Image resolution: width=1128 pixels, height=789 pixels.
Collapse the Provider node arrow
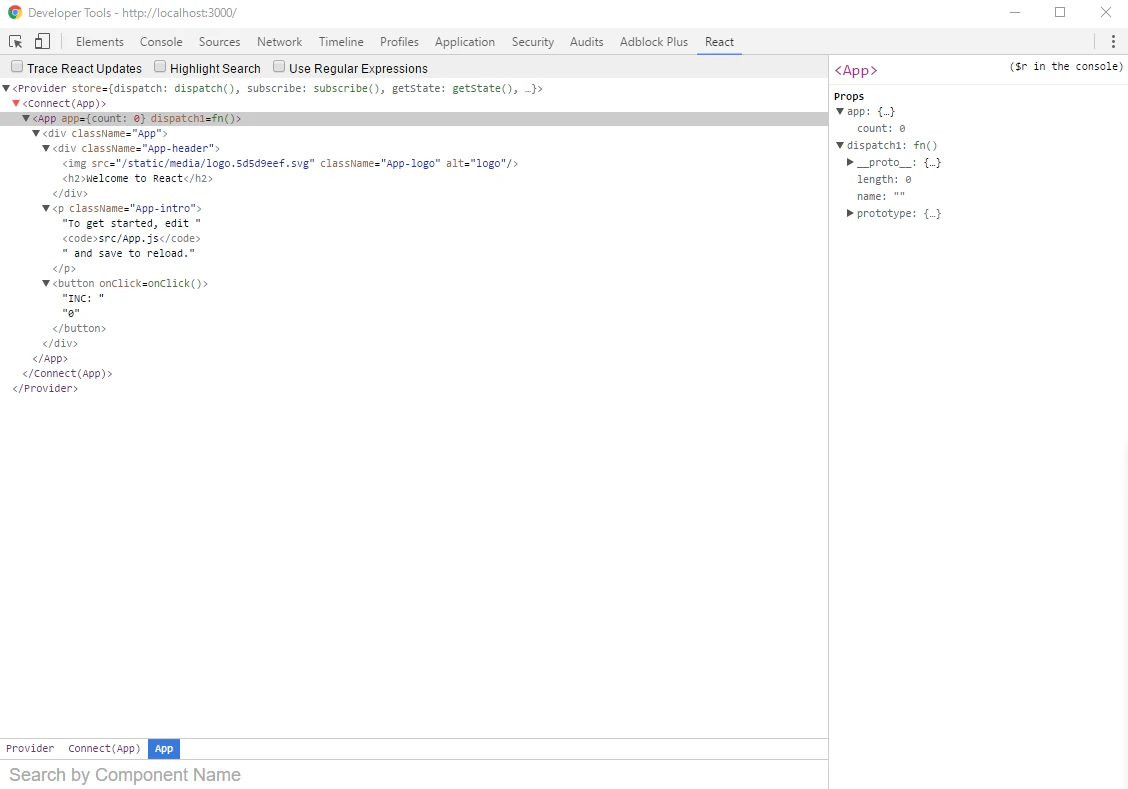(x=6, y=88)
